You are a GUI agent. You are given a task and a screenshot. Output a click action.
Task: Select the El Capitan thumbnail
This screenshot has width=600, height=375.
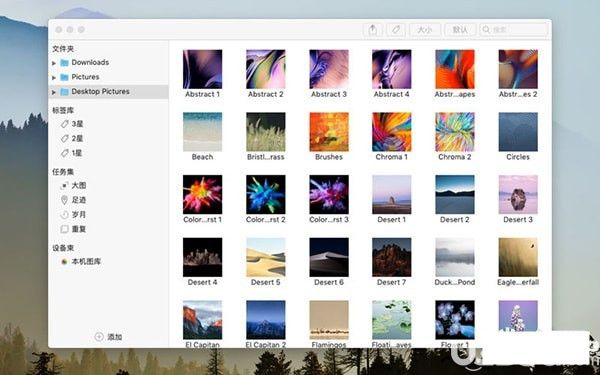202,320
